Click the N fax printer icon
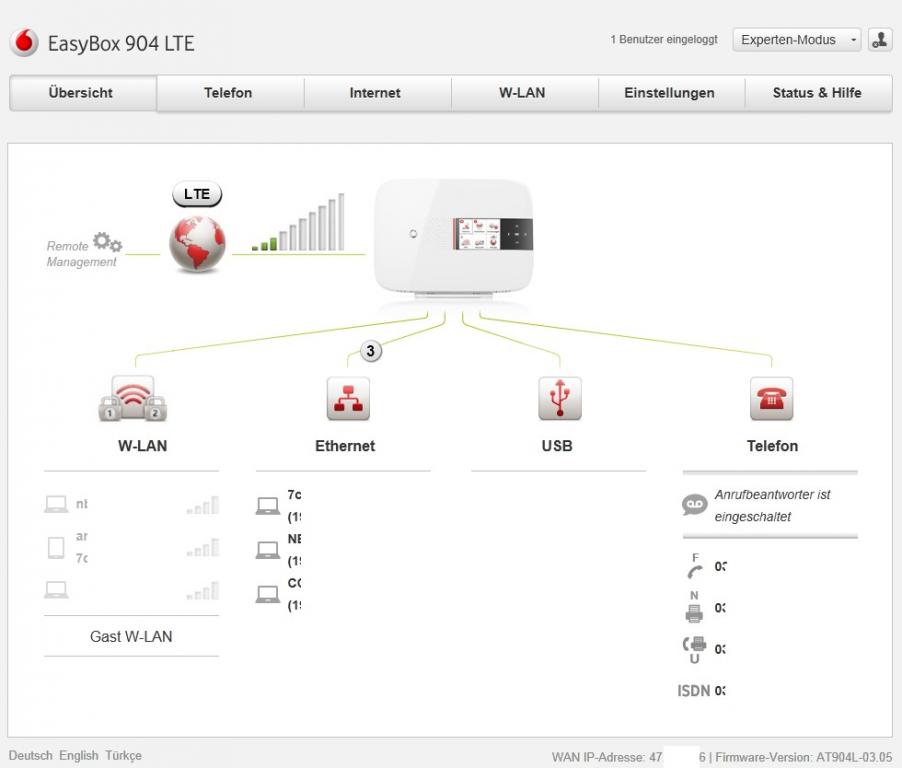This screenshot has height=768, width=902. [x=694, y=607]
